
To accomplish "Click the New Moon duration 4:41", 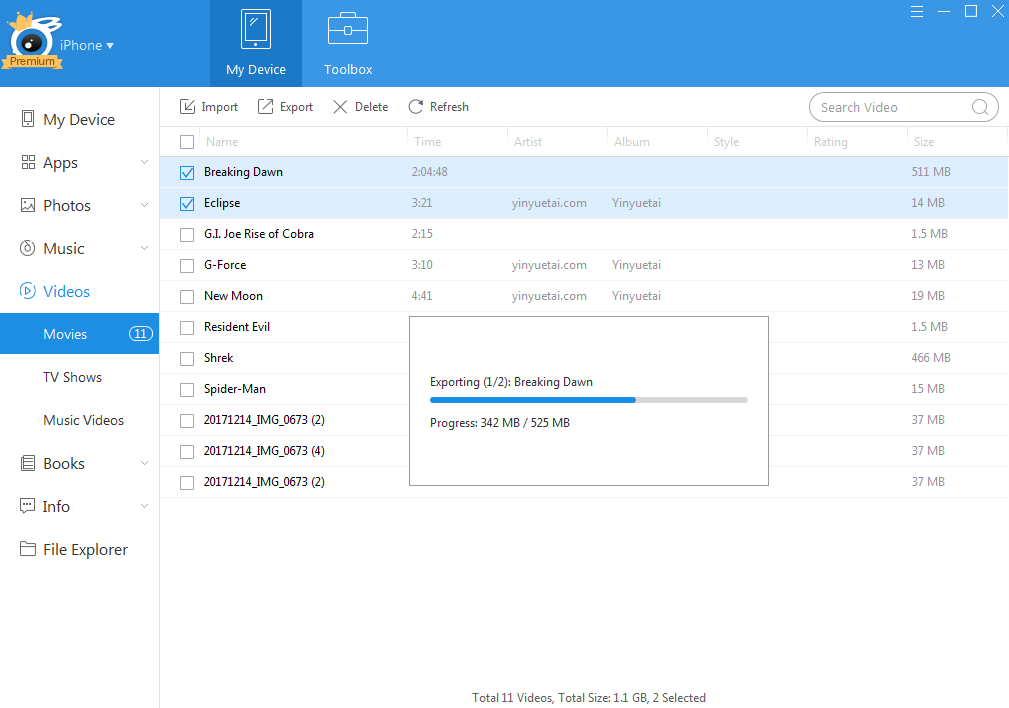I will pos(421,295).
